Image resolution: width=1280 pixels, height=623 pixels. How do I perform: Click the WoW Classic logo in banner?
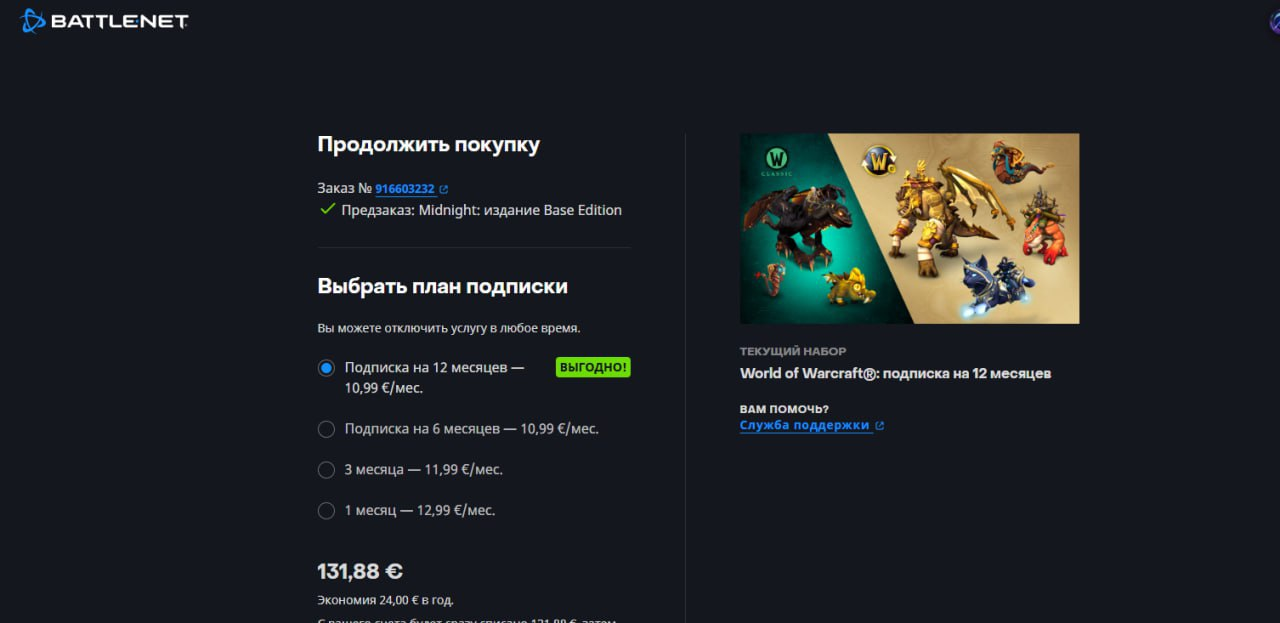(x=778, y=160)
